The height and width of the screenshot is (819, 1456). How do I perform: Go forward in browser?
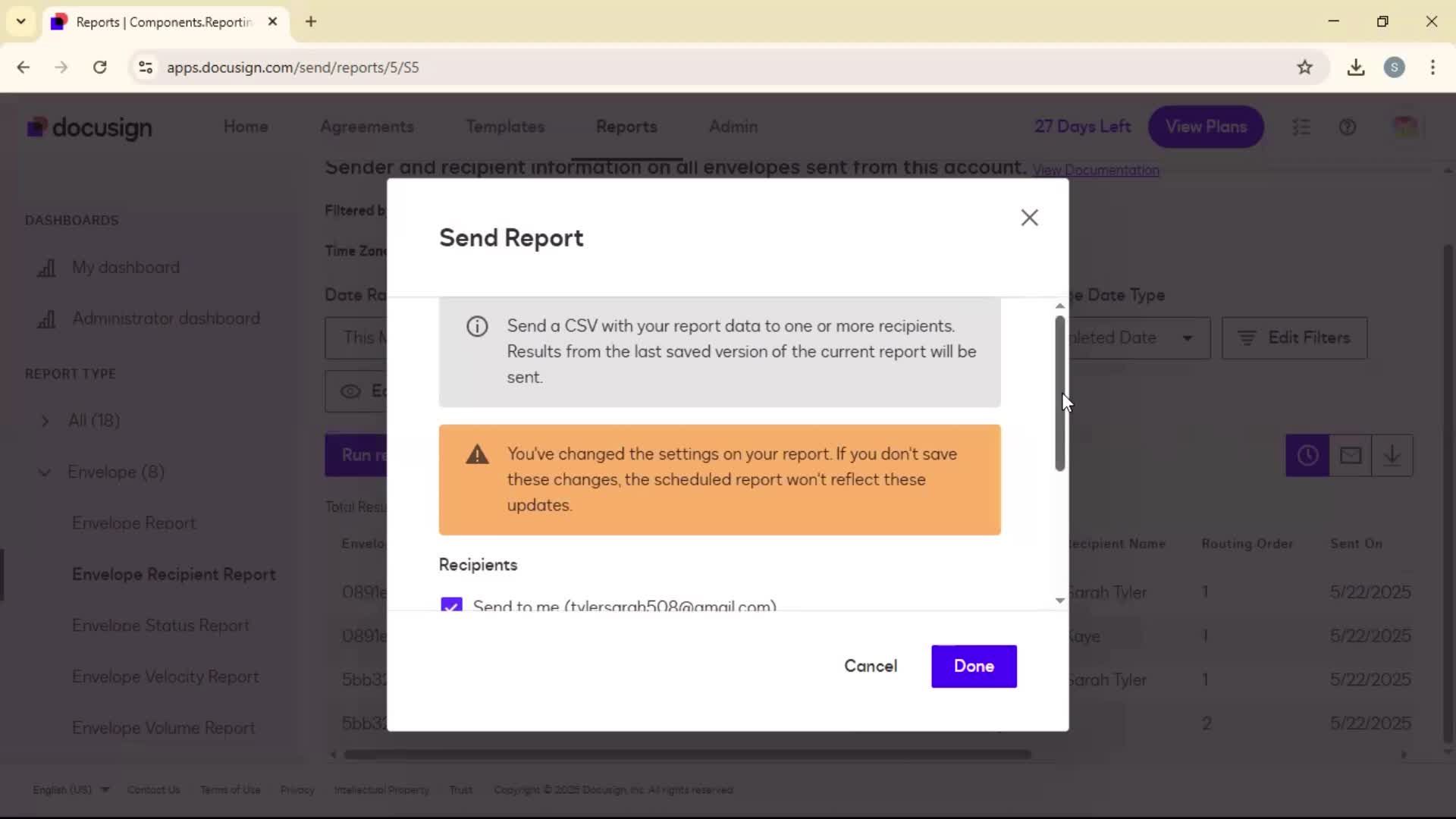tap(61, 67)
